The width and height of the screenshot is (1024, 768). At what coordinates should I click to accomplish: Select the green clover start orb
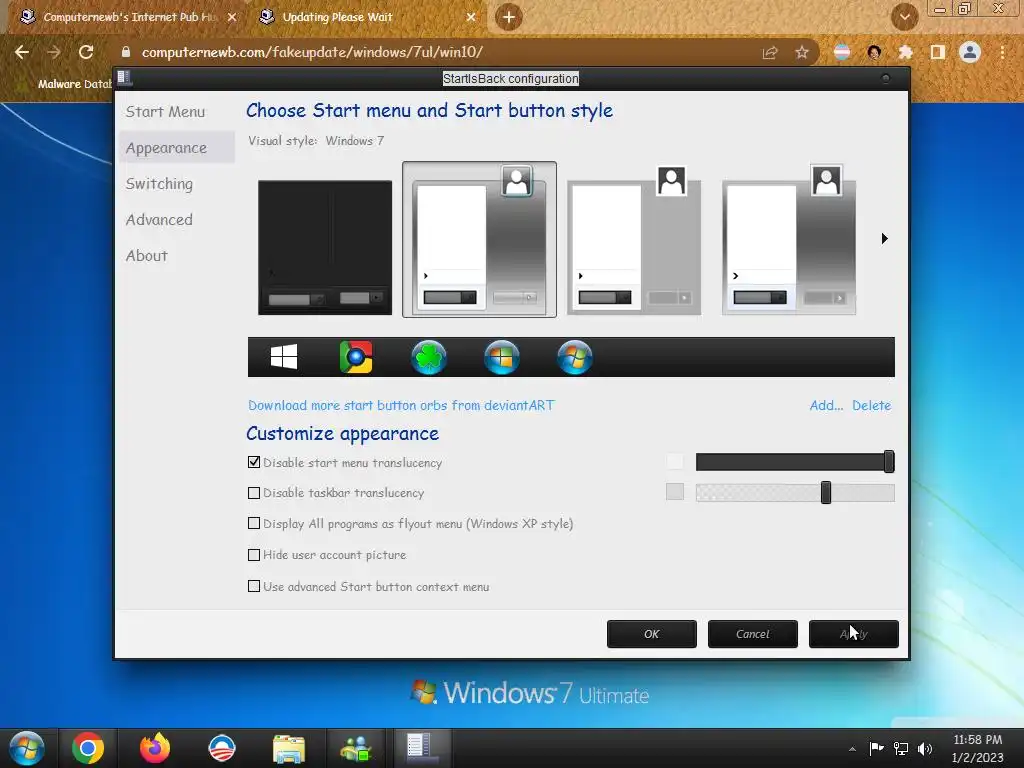click(x=429, y=357)
